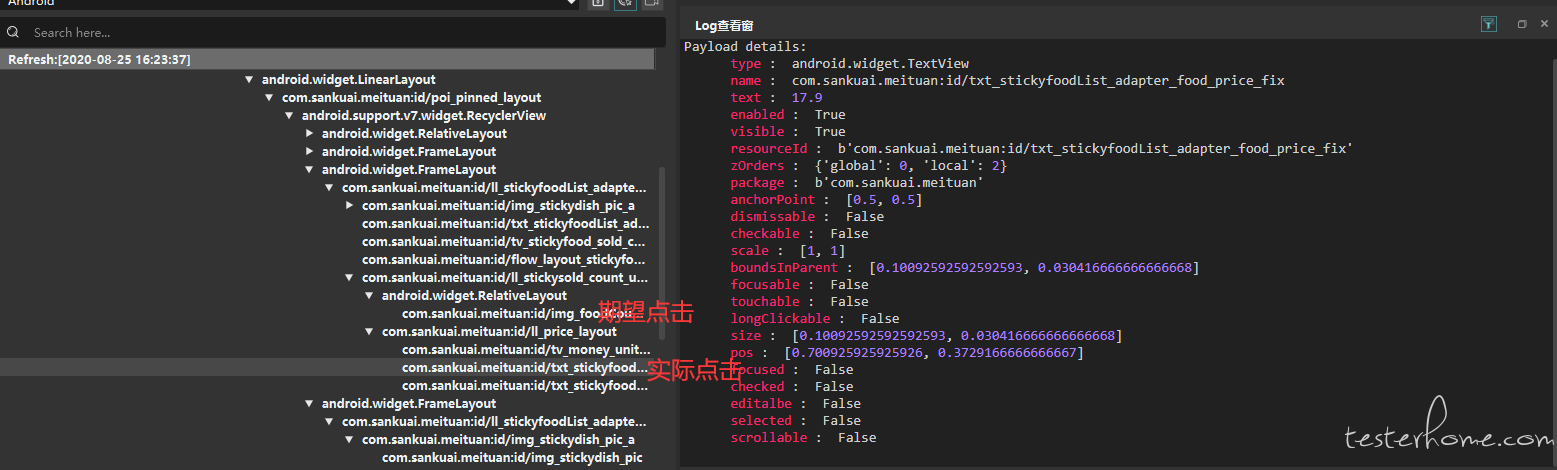Expand the collapsed android.widget.FrameLayout node arrow
The image size is (1557, 470).
(309, 151)
